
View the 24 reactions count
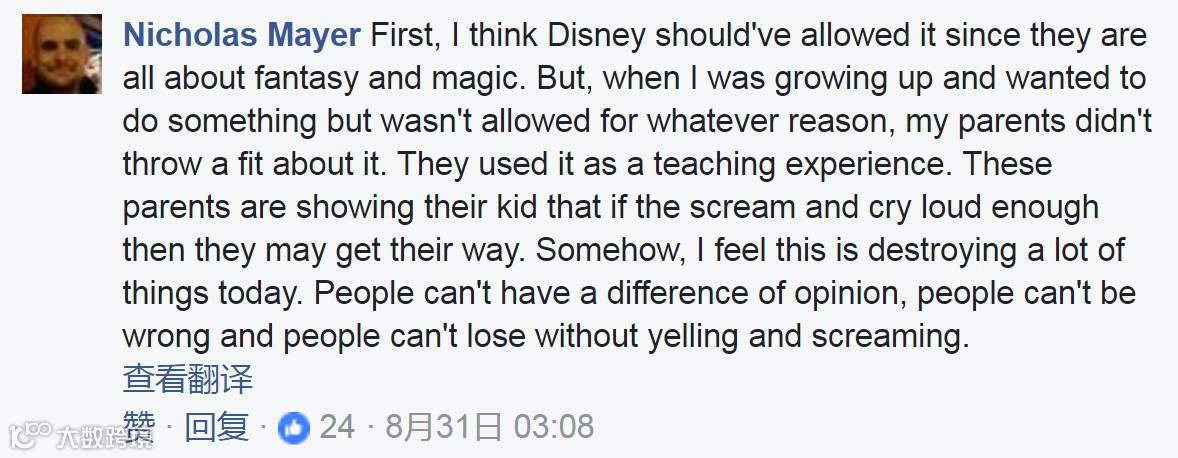click(x=337, y=427)
